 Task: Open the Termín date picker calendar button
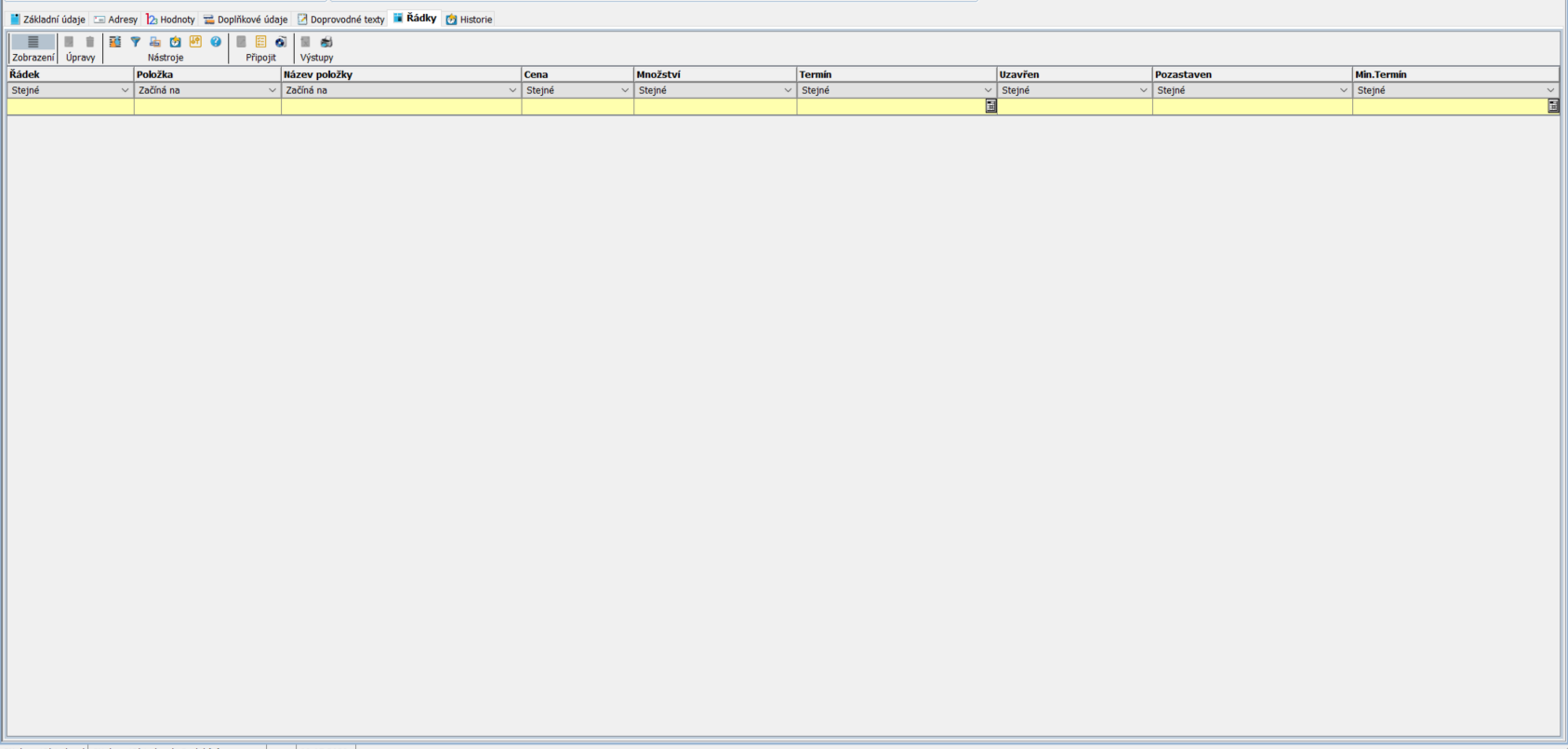tap(990, 106)
